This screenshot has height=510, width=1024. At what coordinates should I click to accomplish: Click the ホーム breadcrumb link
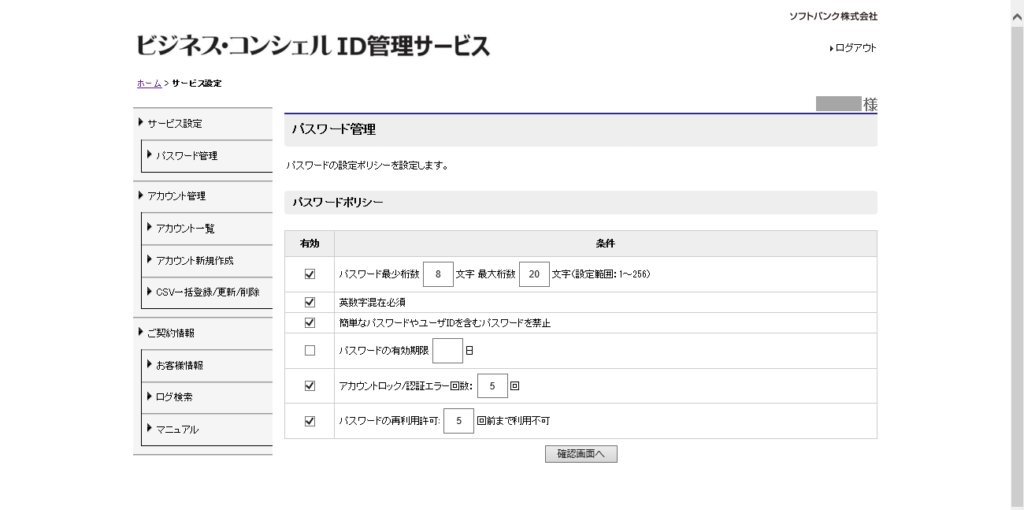[148, 83]
